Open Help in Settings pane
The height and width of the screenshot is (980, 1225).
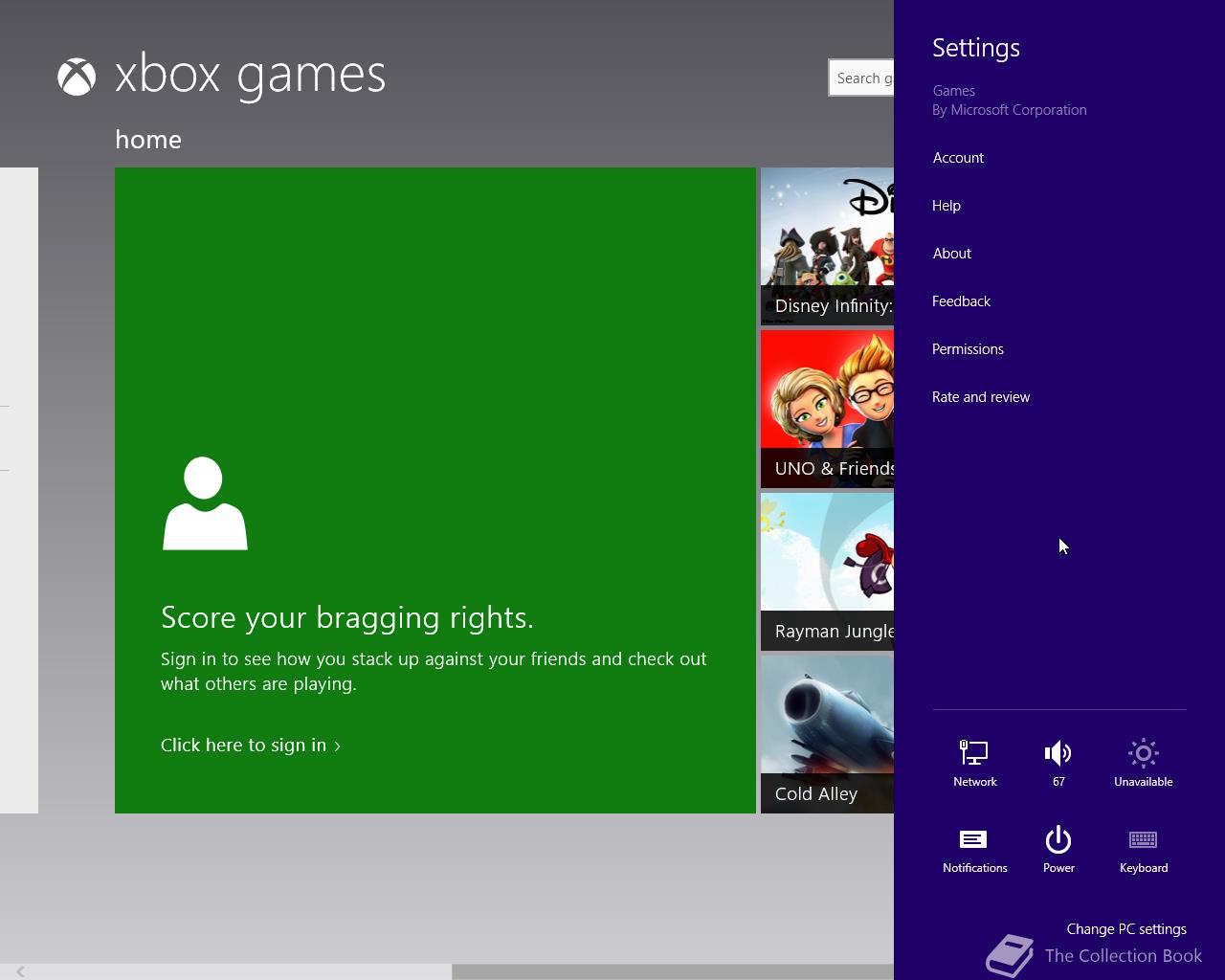(947, 206)
